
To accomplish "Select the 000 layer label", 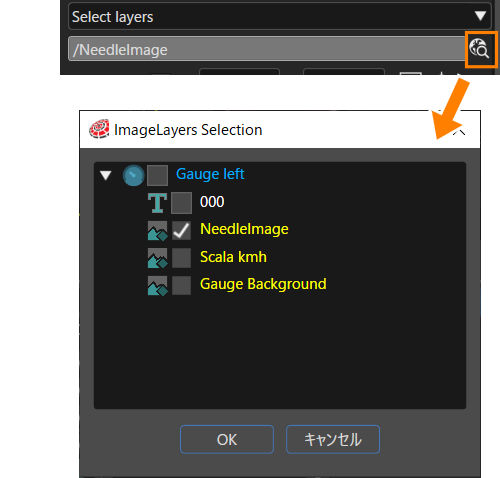I will (x=212, y=202).
